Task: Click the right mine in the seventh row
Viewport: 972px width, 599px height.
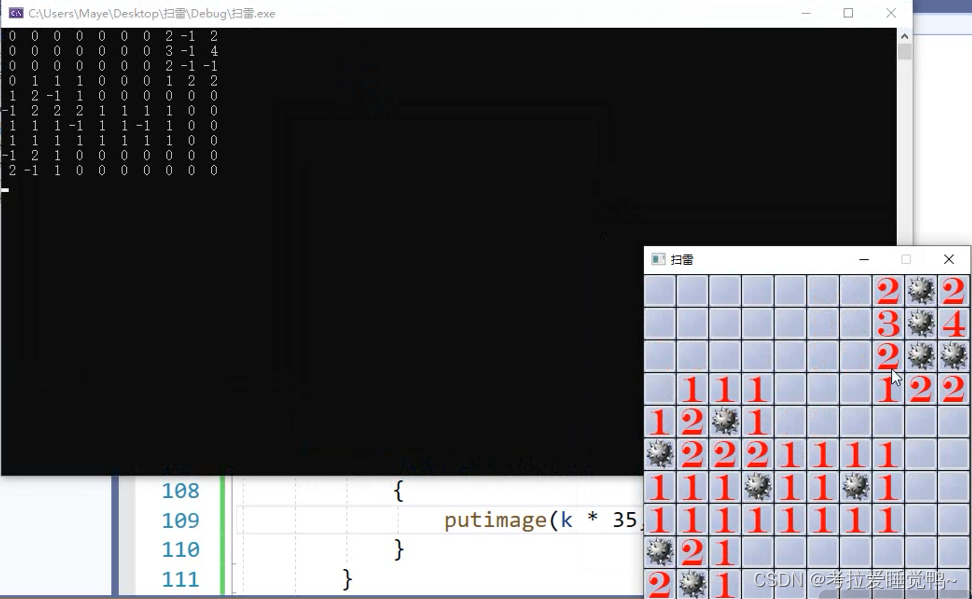Action: 855,487
